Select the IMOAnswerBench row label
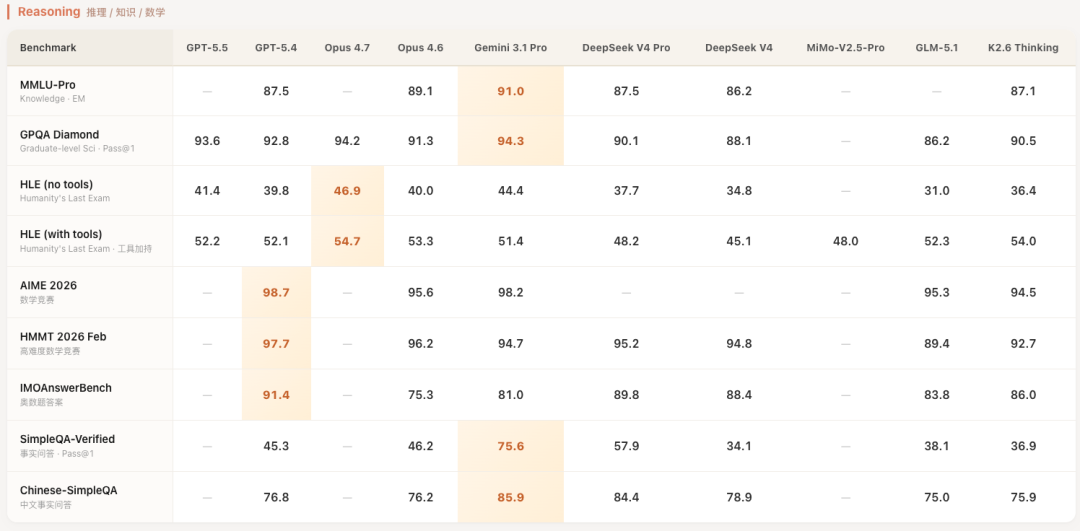 [66, 387]
